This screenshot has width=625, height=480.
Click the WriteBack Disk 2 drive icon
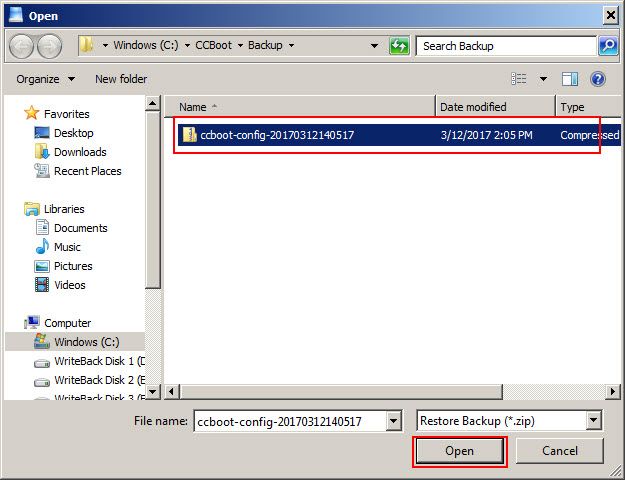[42, 382]
